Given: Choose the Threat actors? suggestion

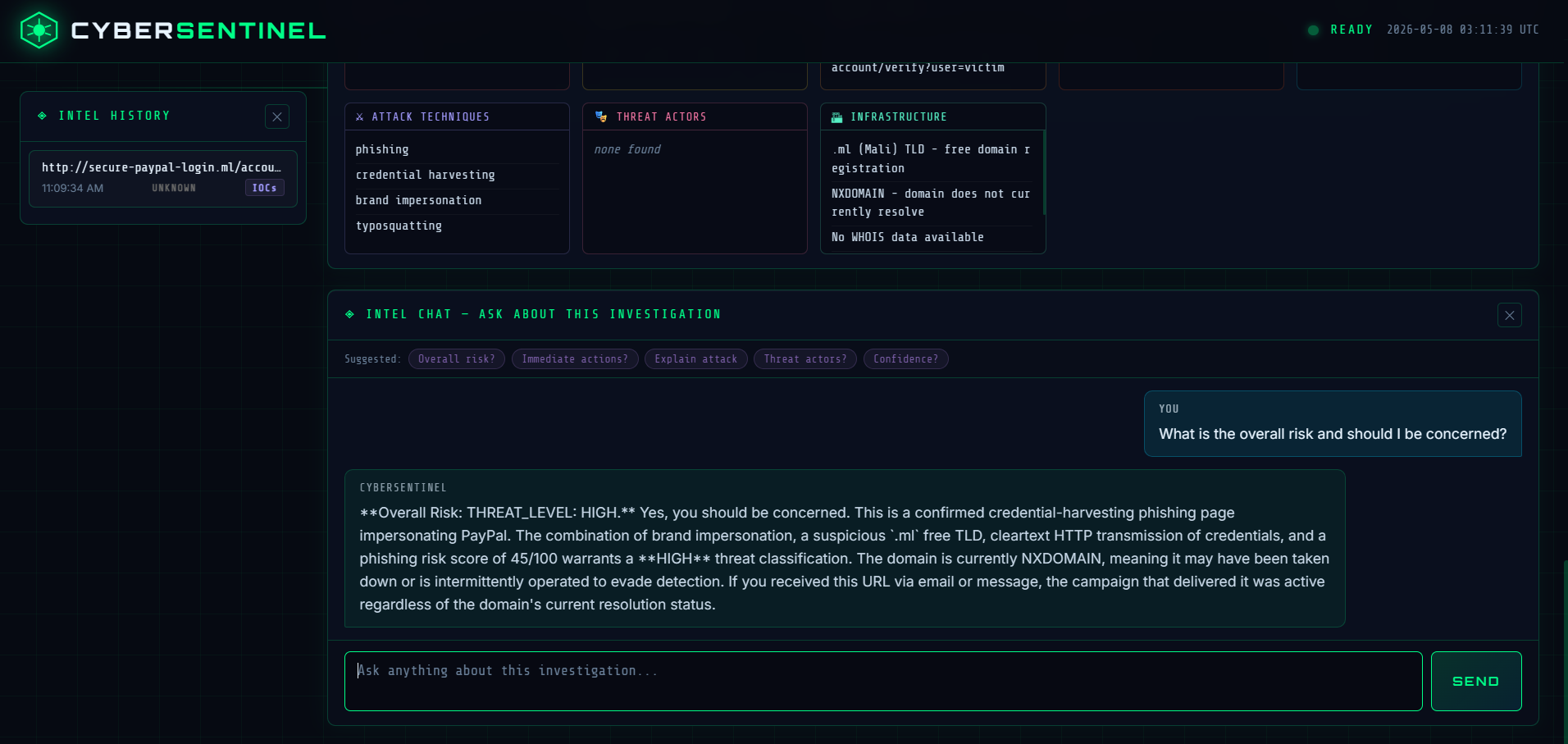Looking at the screenshot, I should 805,359.
